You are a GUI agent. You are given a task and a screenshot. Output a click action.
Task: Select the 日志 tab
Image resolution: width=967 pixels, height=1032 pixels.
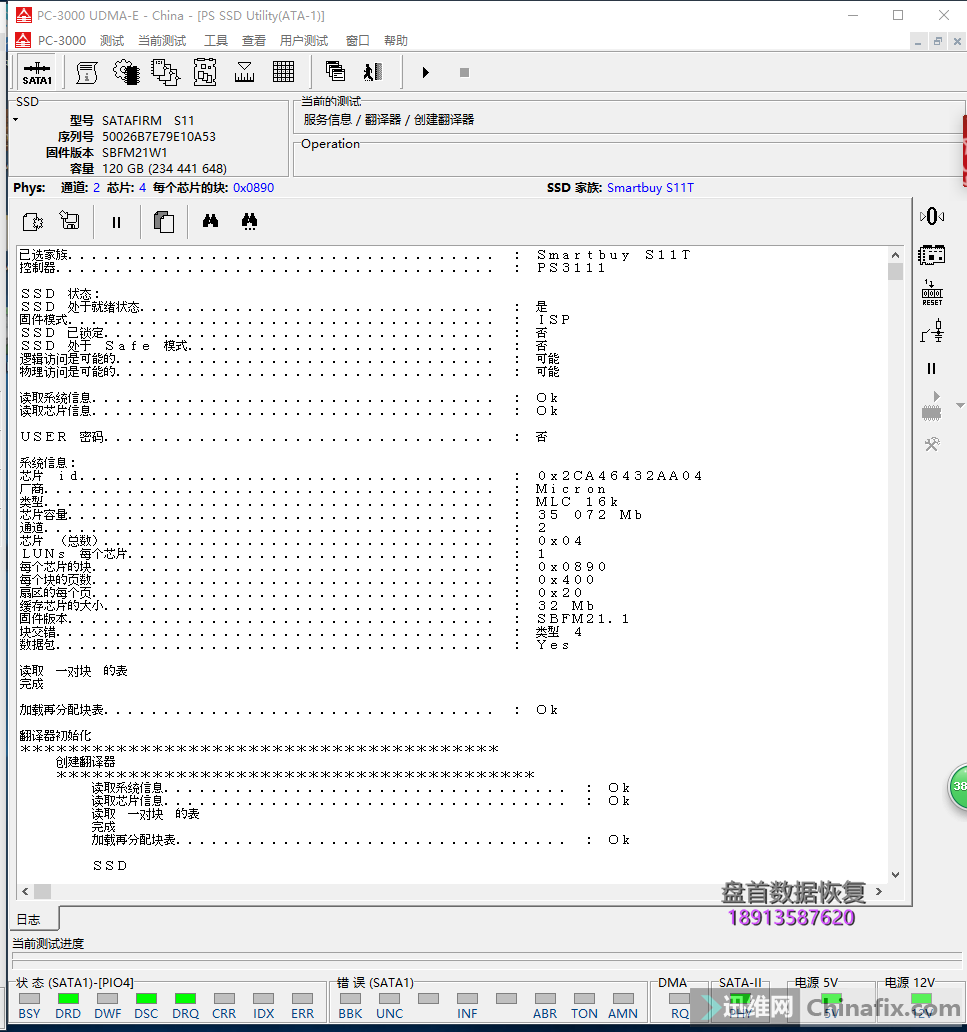[x=29, y=919]
